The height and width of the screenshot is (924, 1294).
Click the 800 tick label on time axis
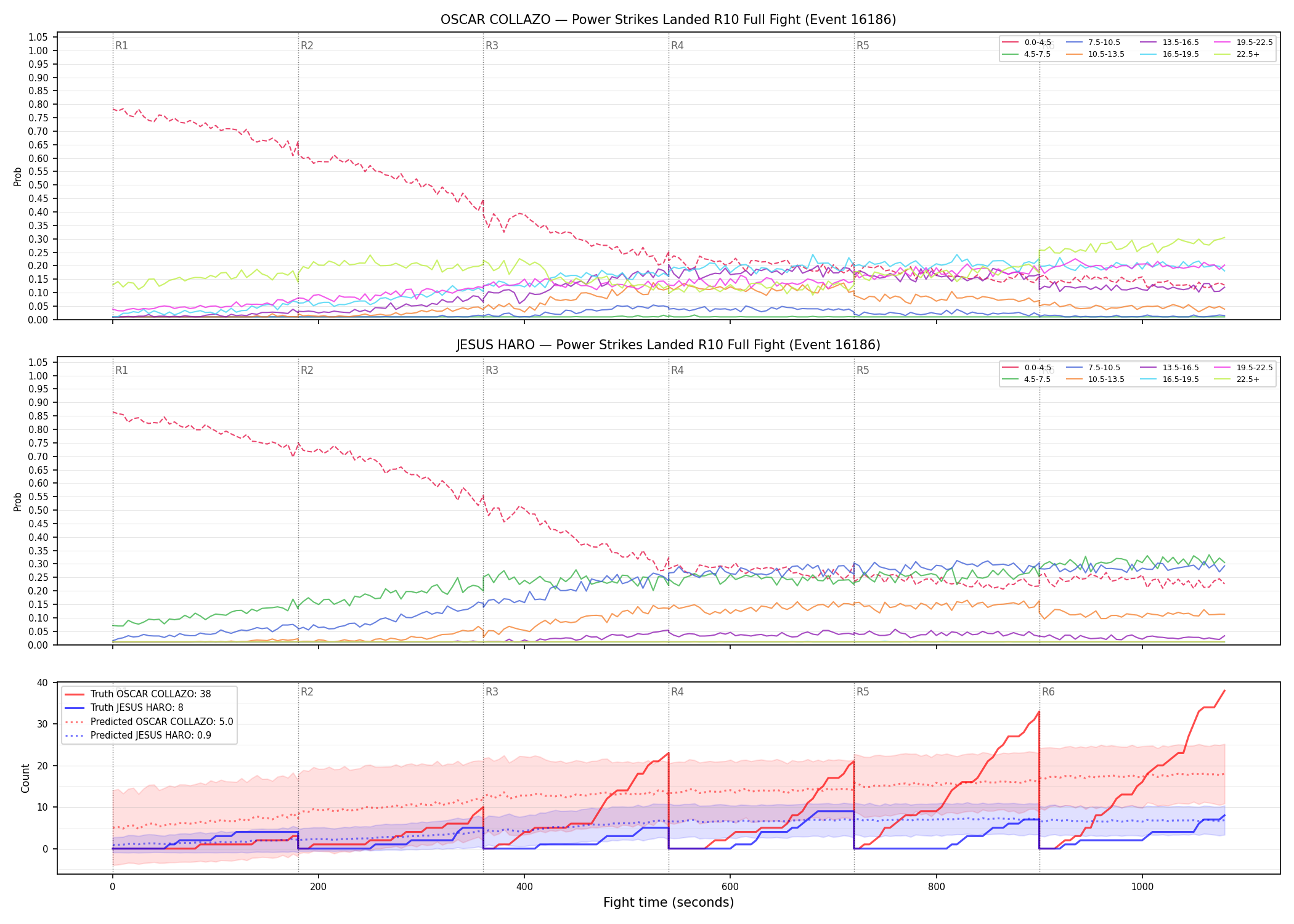(x=937, y=887)
